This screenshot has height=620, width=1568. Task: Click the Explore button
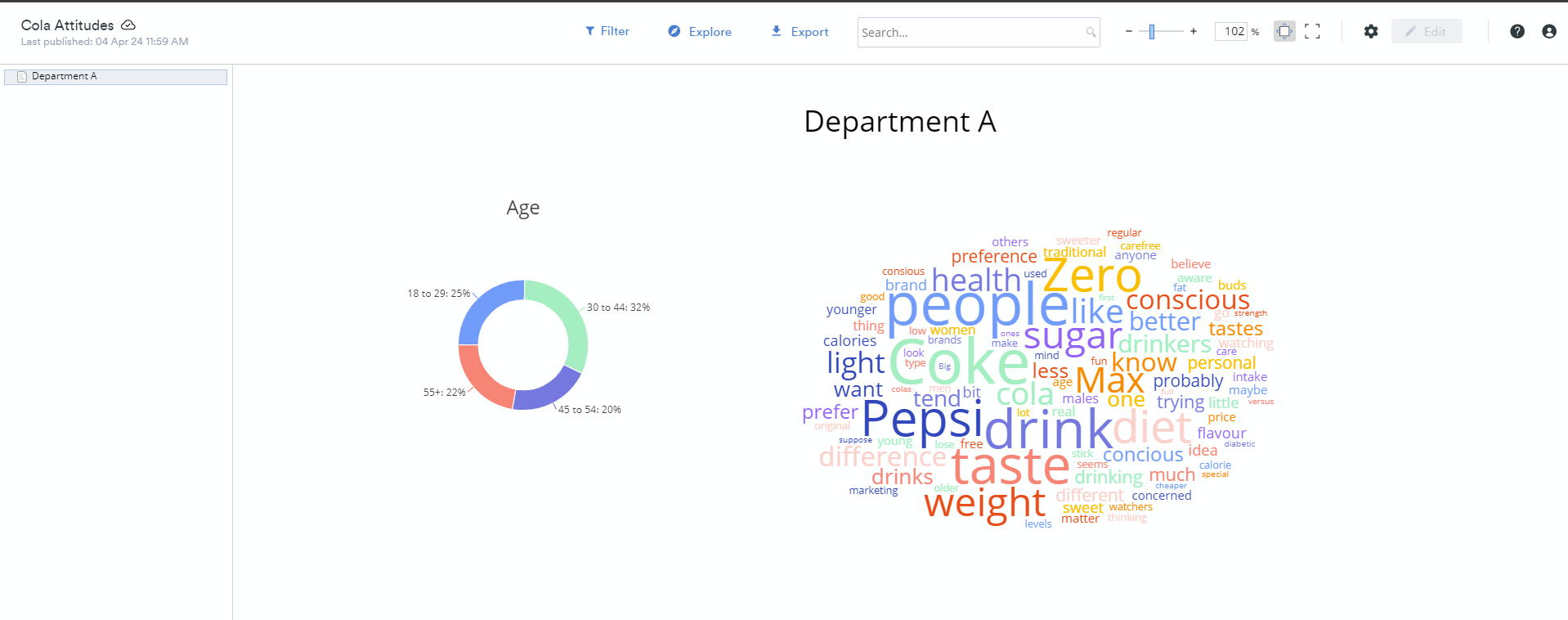[x=700, y=31]
